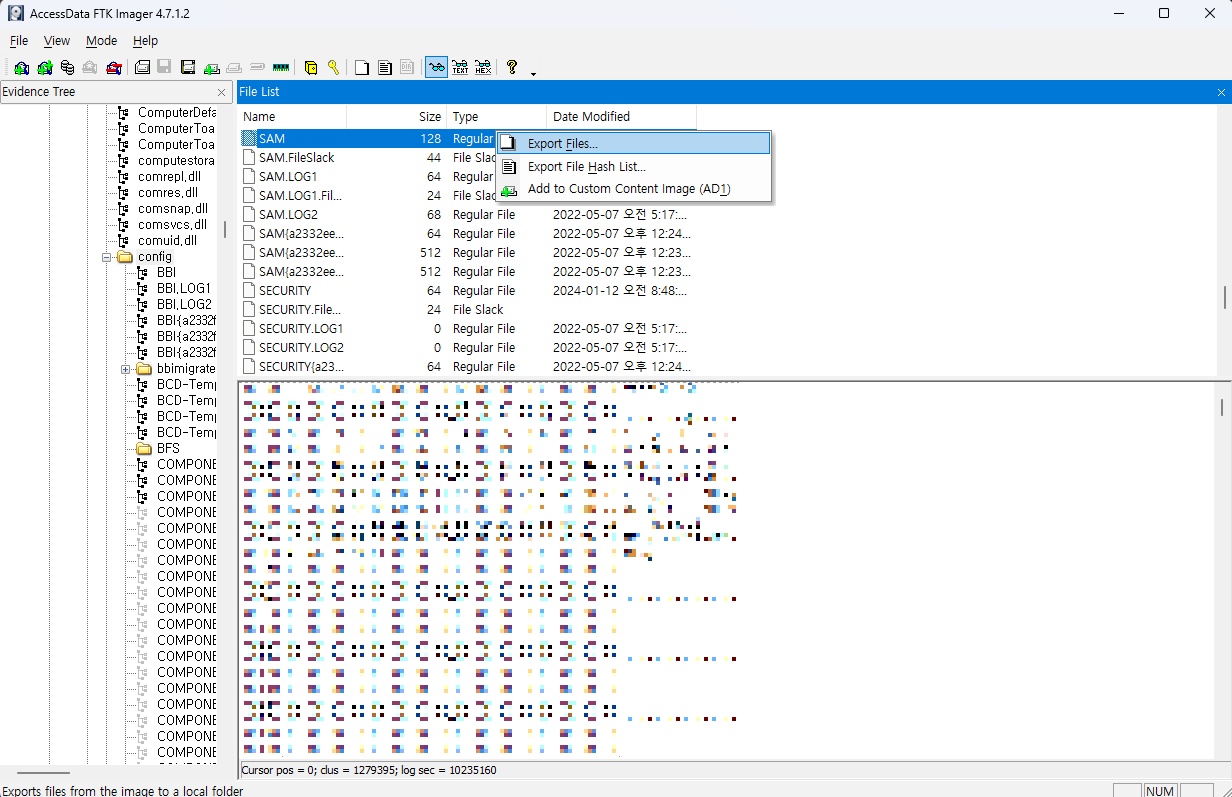Open the toolbar options overflow arrow
Viewport: 1232px width, 797px height.
tap(533, 73)
